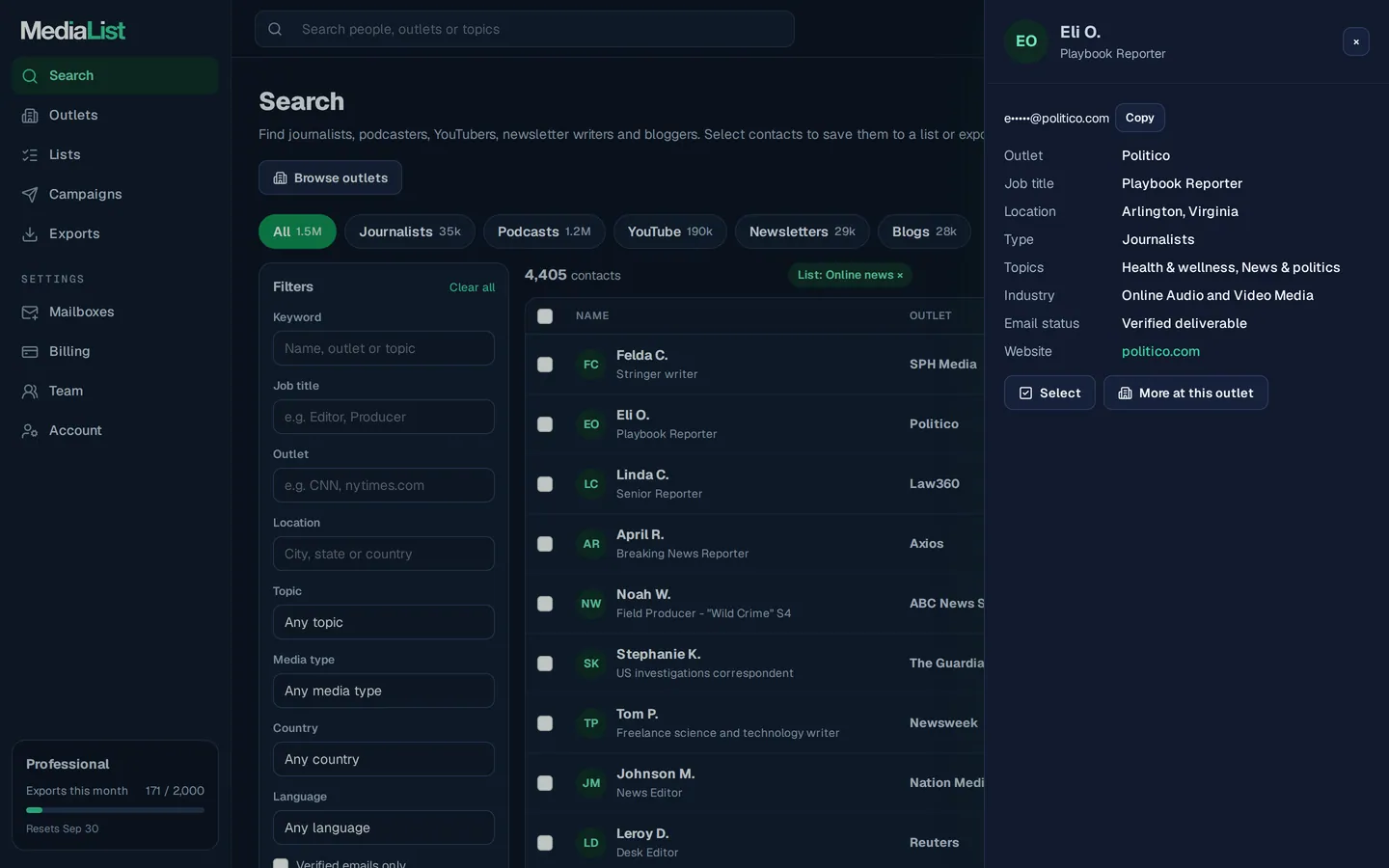Close the Eli O. detail panel
Viewport: 1389px width, 868px height.
(x=1356, y=41)
